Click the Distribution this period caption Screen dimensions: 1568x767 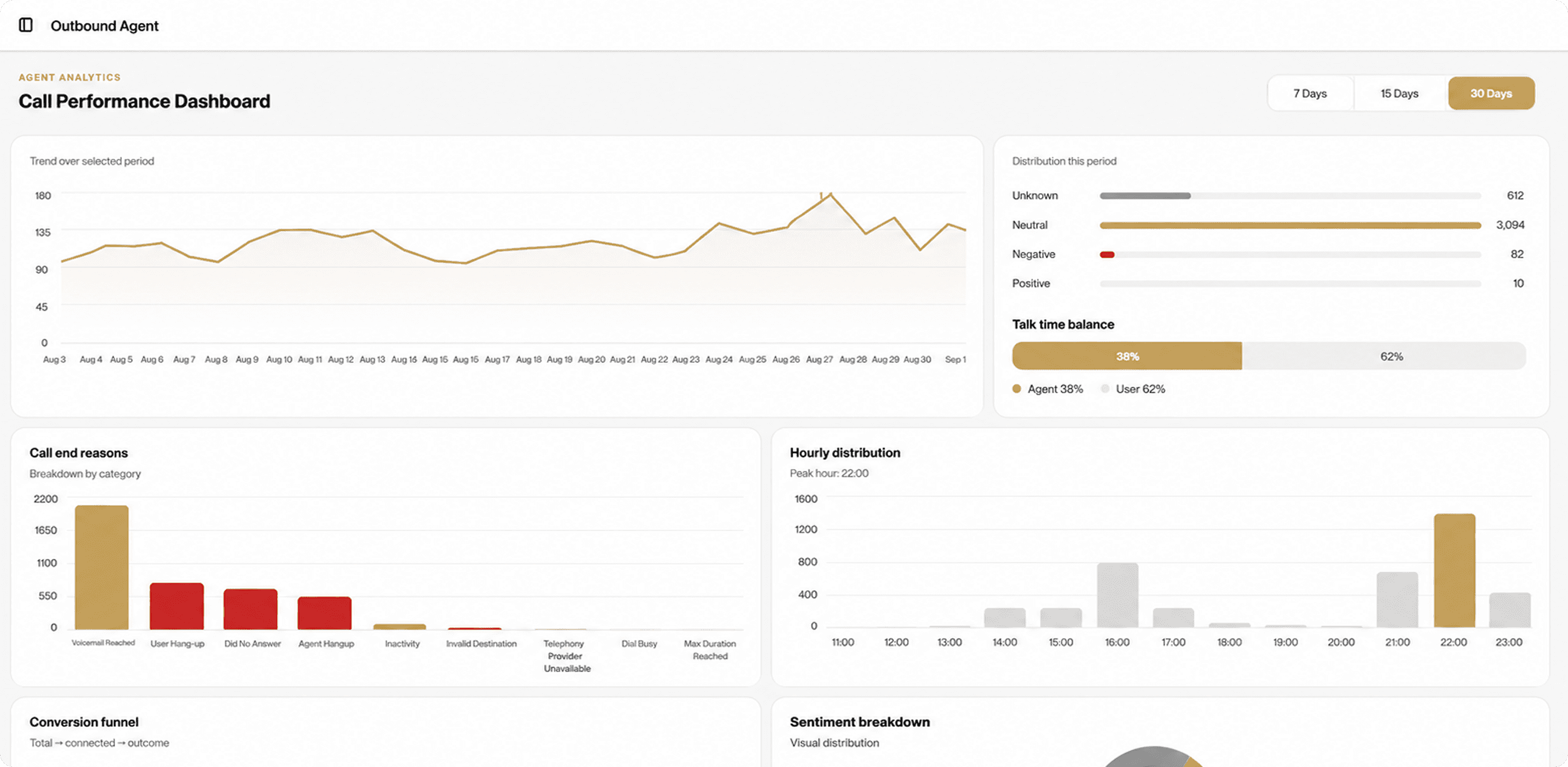pos(1064,161)
